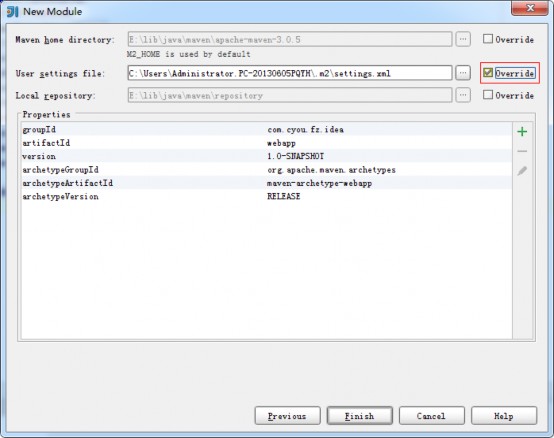Screen dimensions: 554x438
Task: Uncheck Override for User settings file
Action: click(488, 73)
